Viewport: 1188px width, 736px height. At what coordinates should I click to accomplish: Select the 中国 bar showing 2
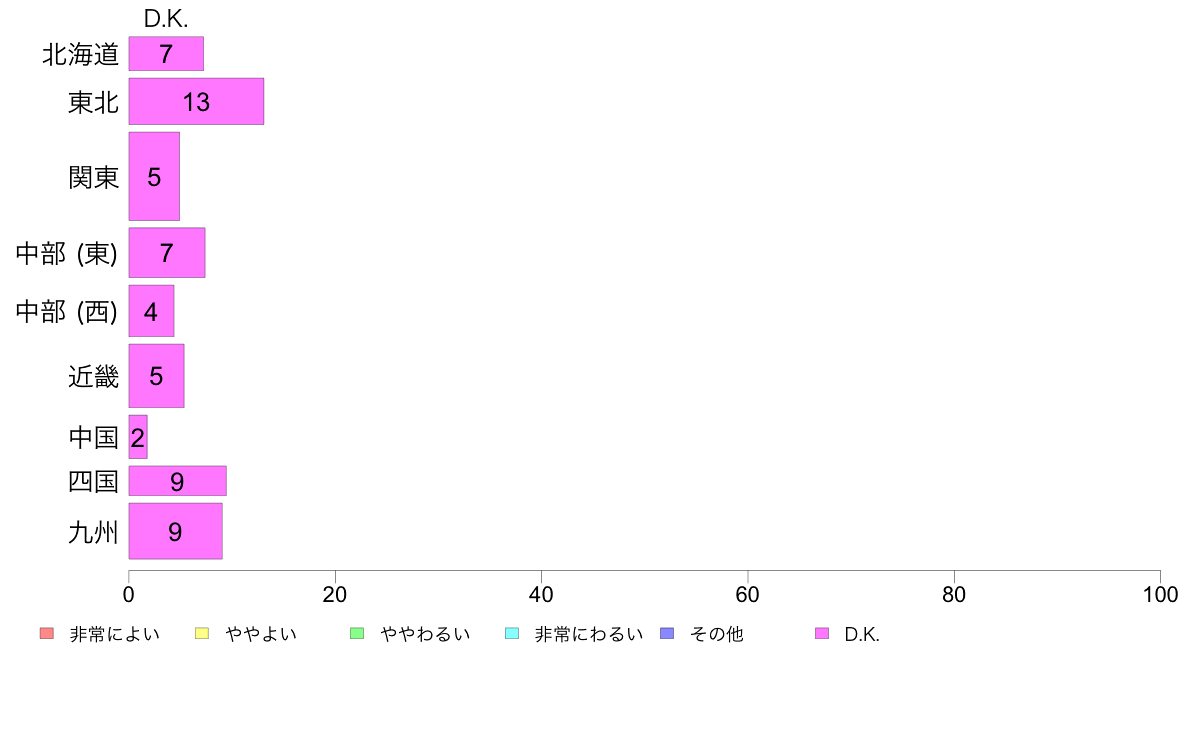coord(138,437)
